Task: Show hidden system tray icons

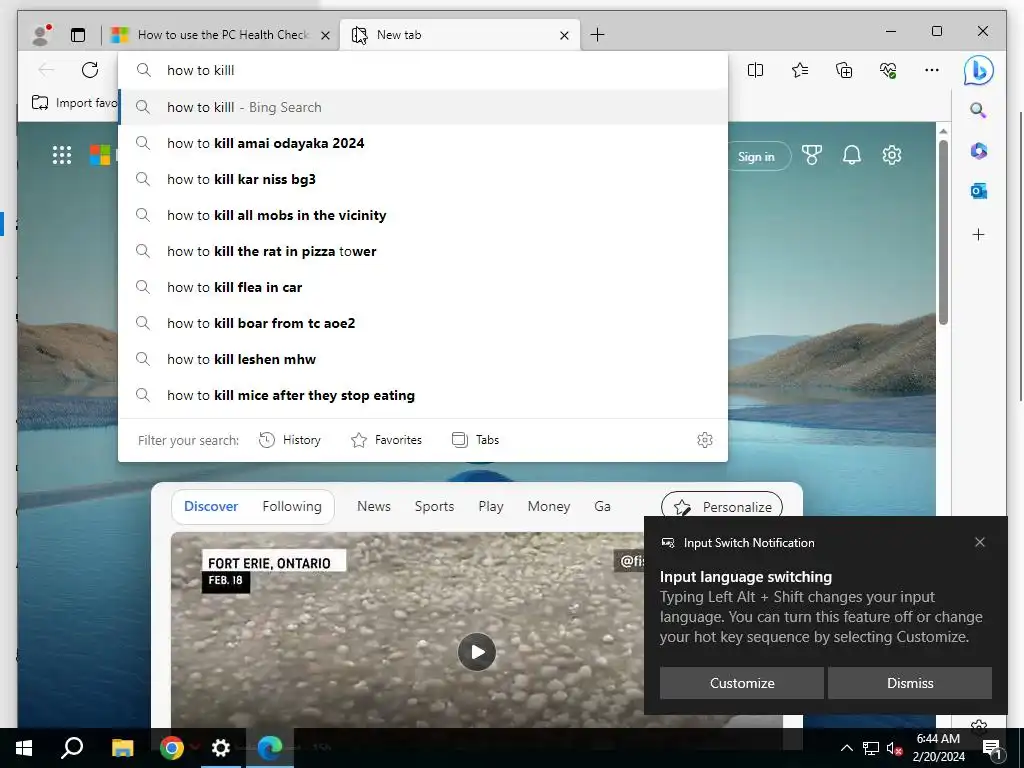Action: (x=846, y=748)
